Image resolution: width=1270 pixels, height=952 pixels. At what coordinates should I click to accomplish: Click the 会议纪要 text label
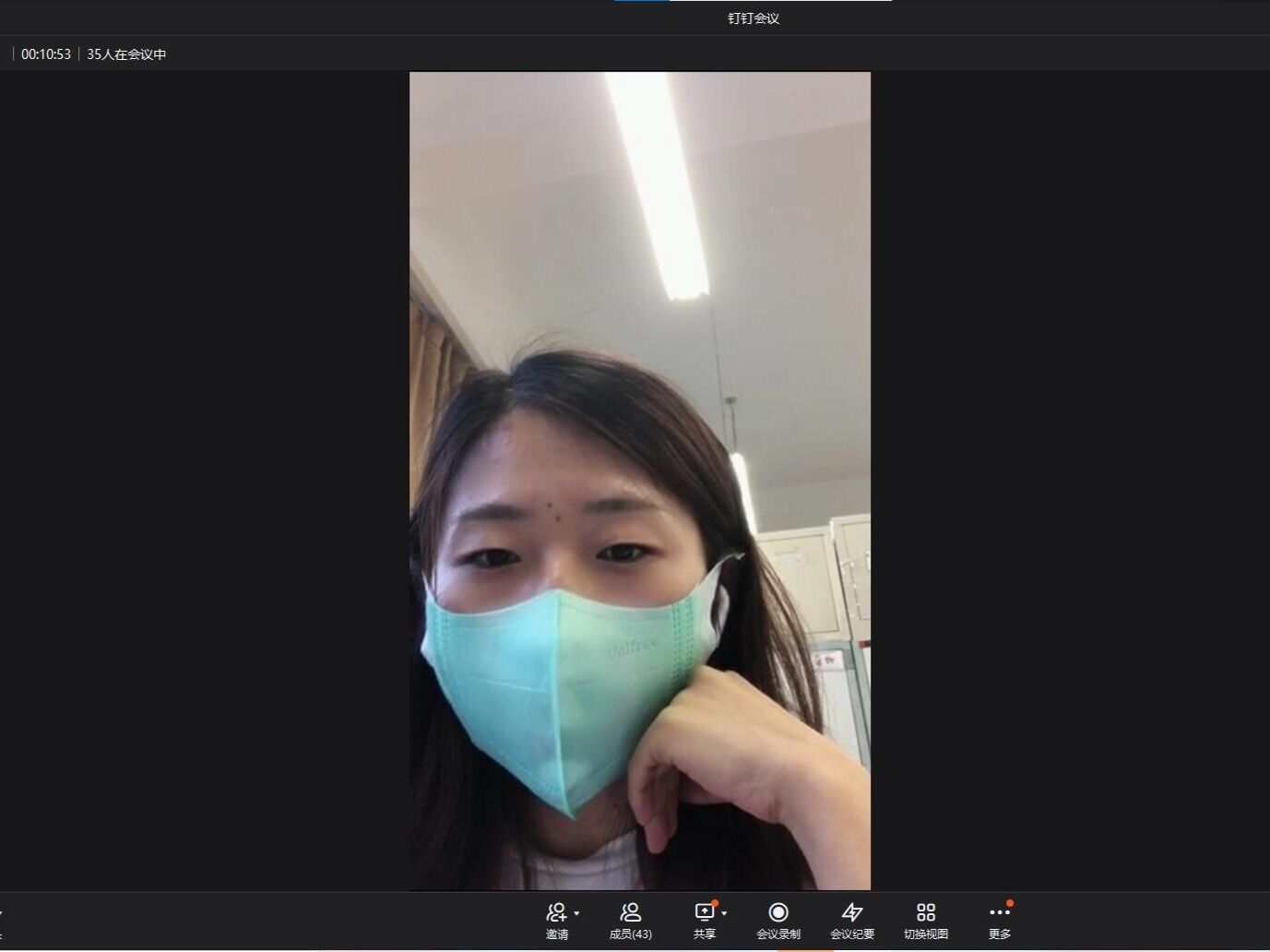(x=852, y=934)
